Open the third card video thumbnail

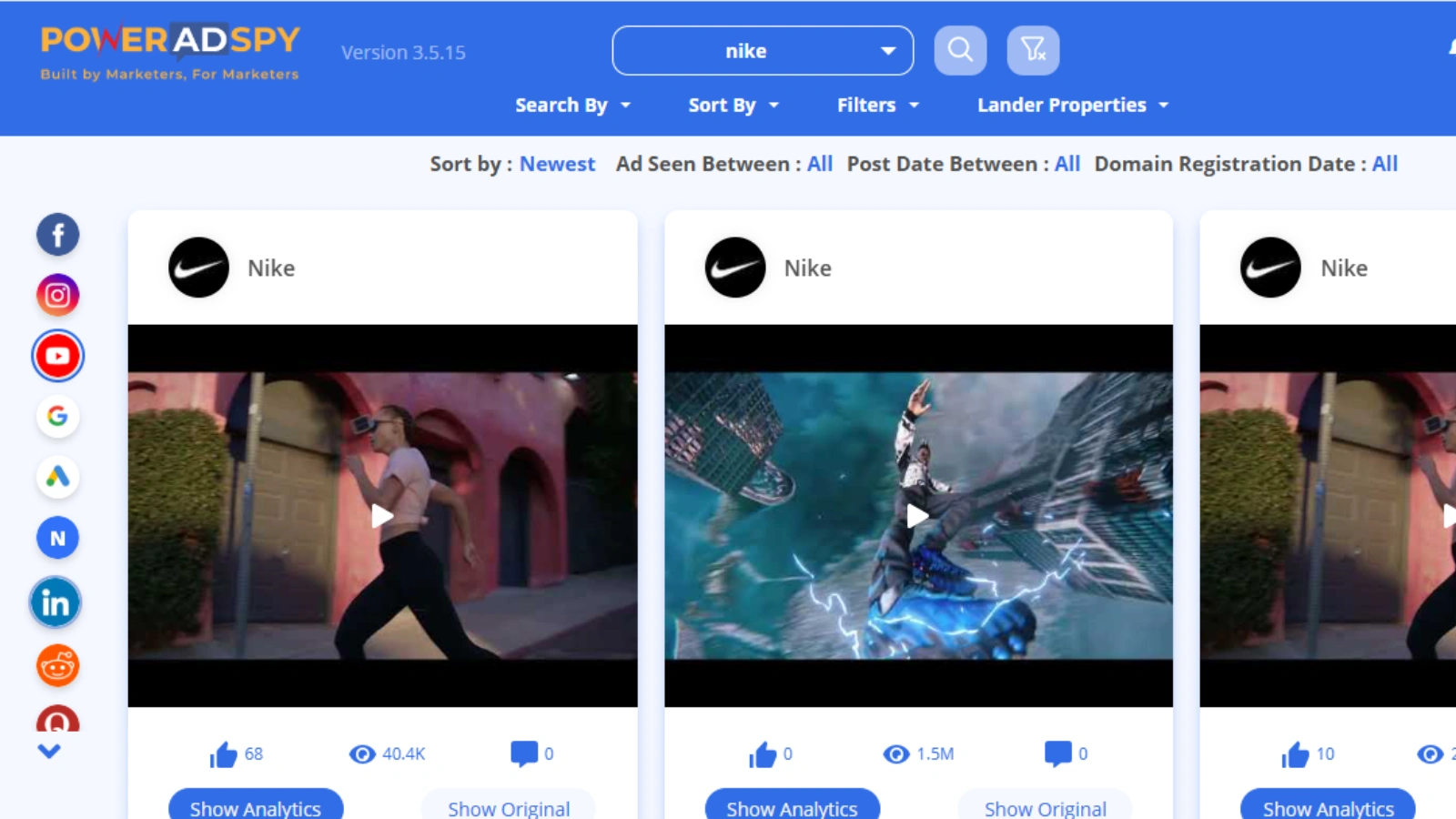[1329, 516]
